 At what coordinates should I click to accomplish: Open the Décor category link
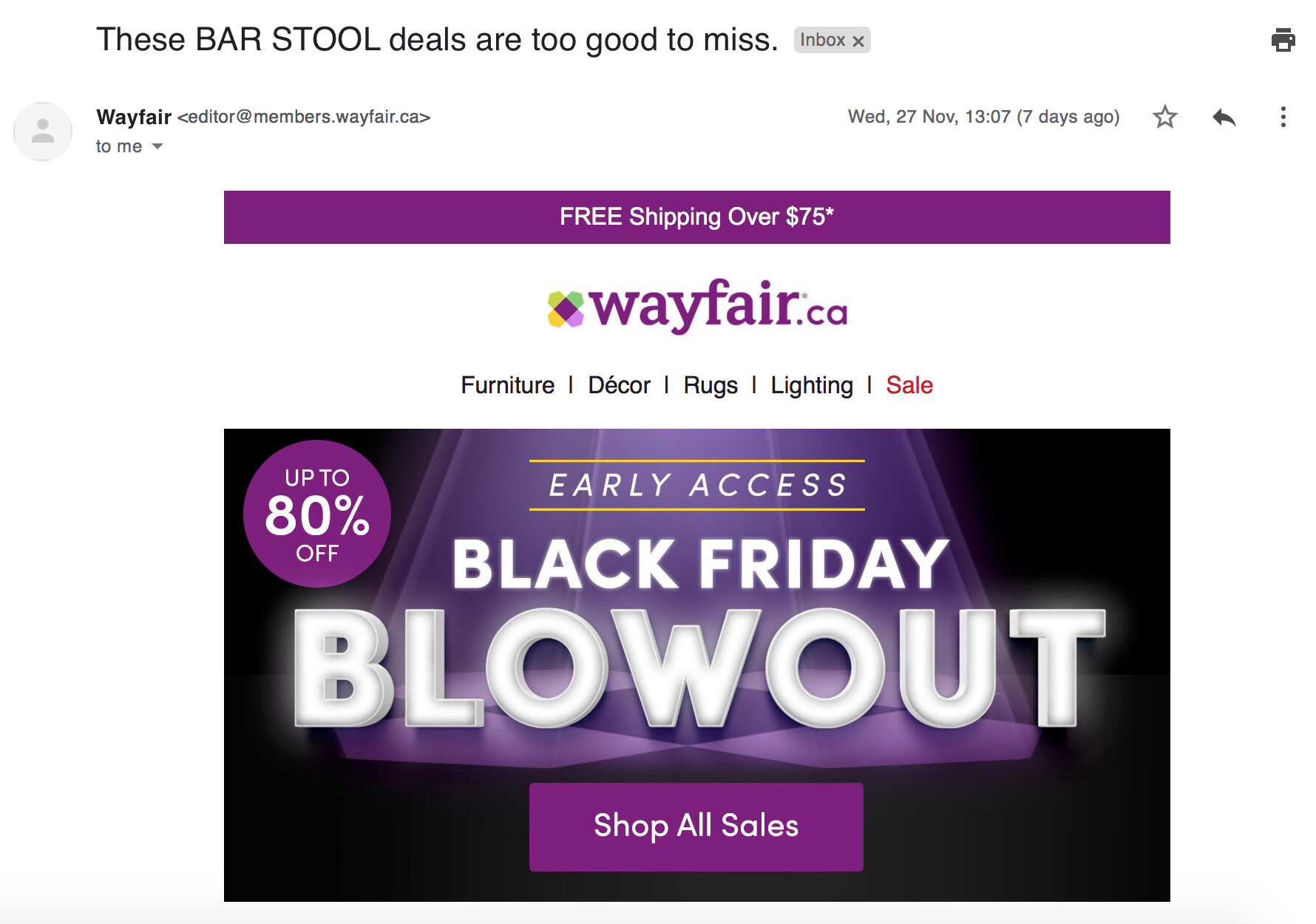[619, 385]
